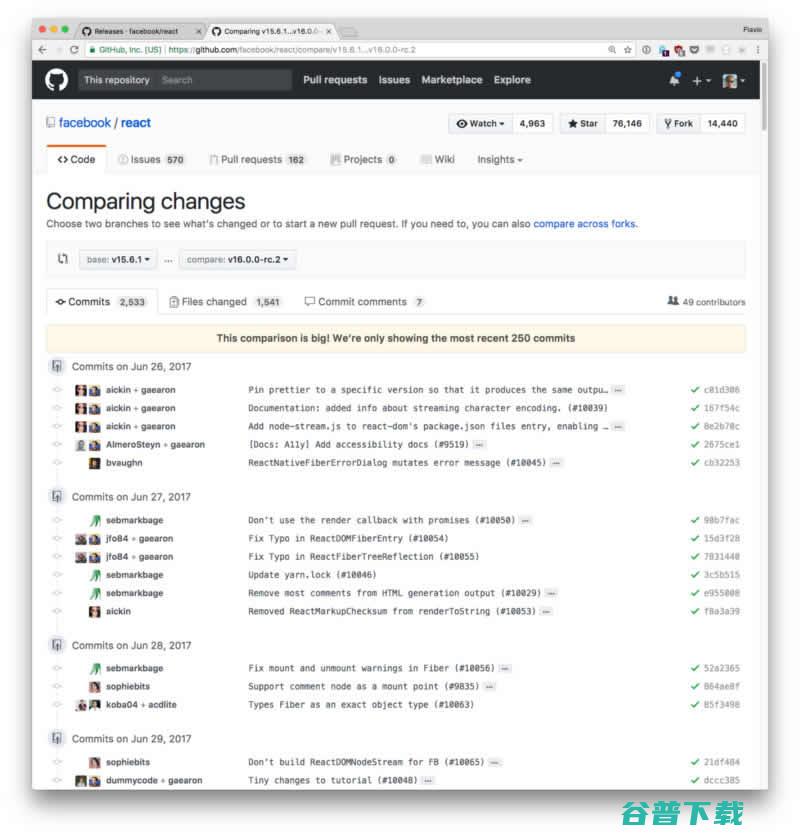Click the browser zoom magnifier icon

612,50
